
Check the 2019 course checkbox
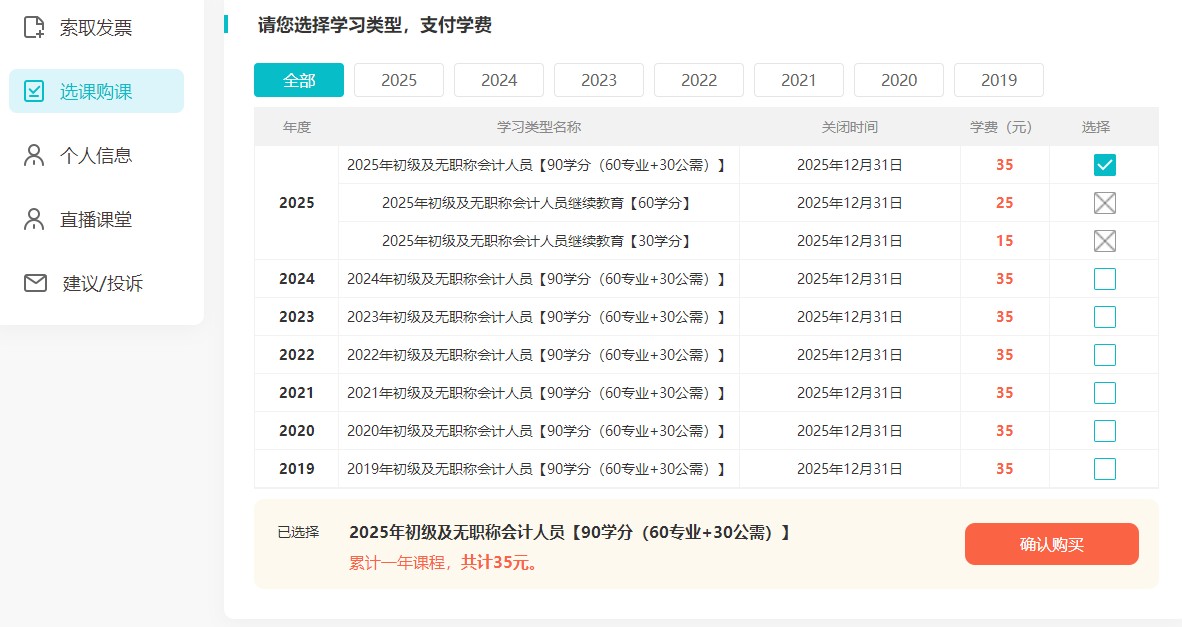point(1104,468)
